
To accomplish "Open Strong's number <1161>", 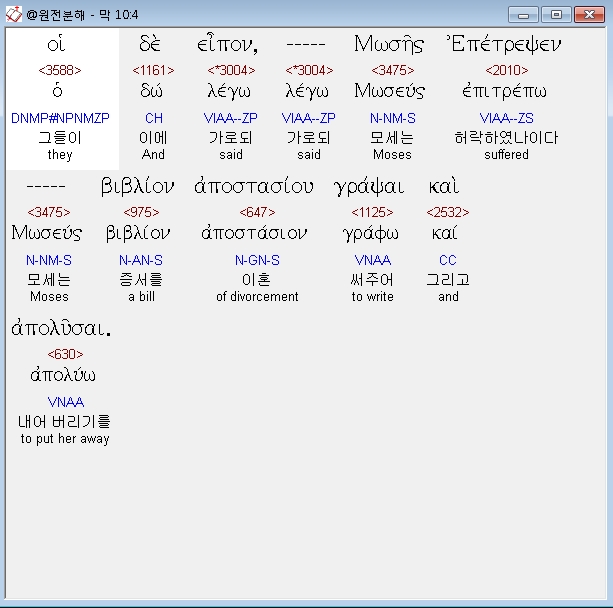I will point(153,70).
